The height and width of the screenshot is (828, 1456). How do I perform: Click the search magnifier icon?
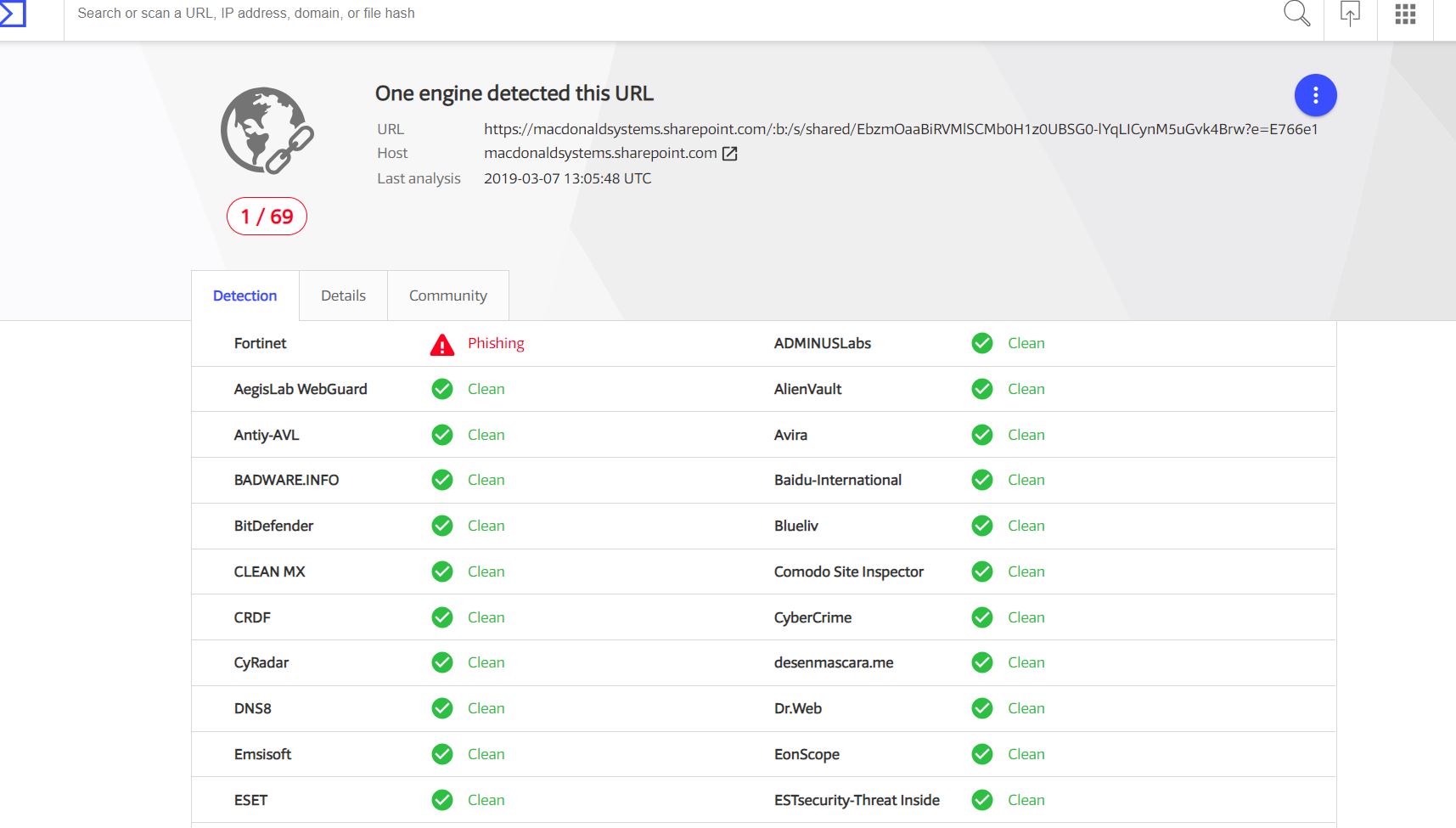point(1296,14)
